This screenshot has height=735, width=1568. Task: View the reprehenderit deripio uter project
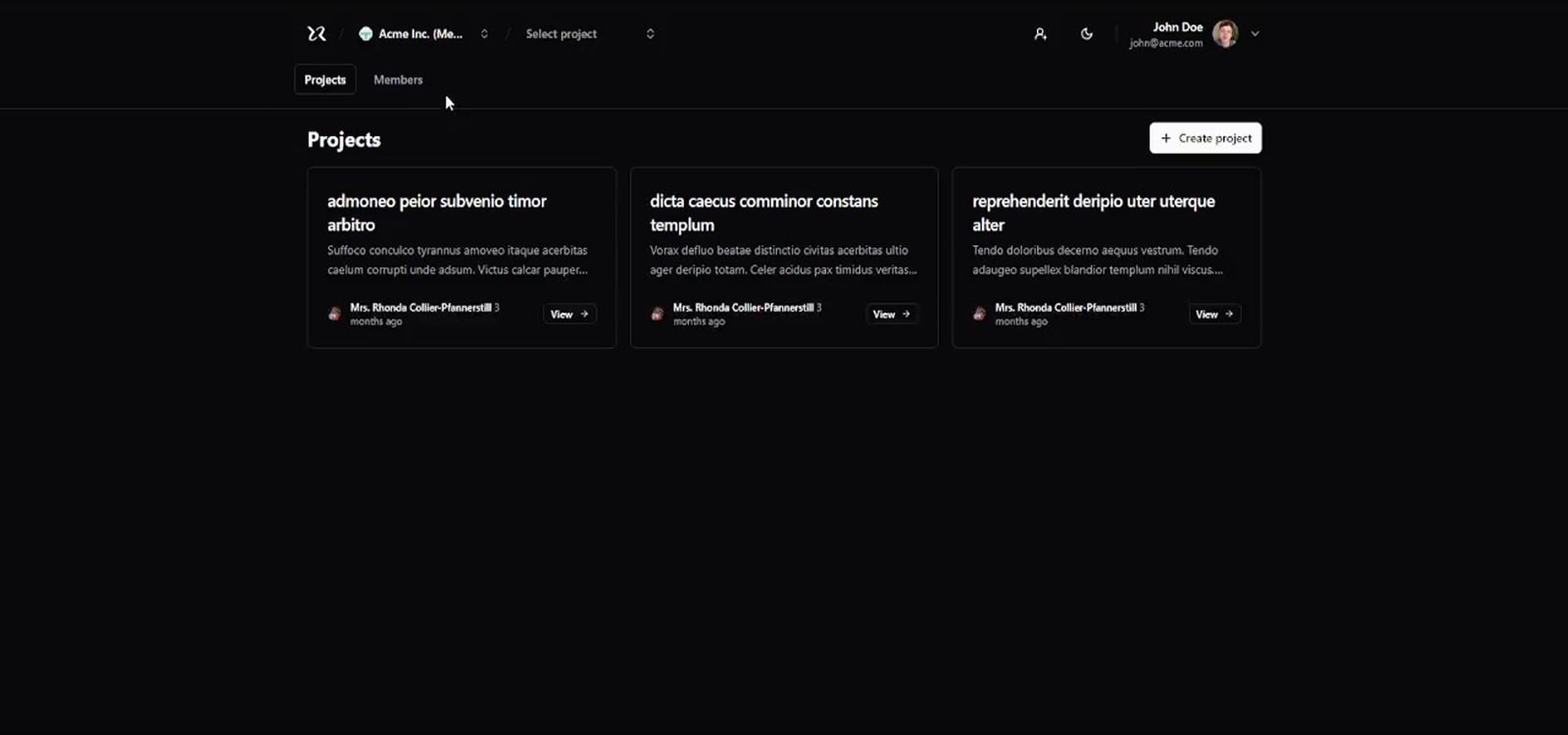(x=1214, y=314)
